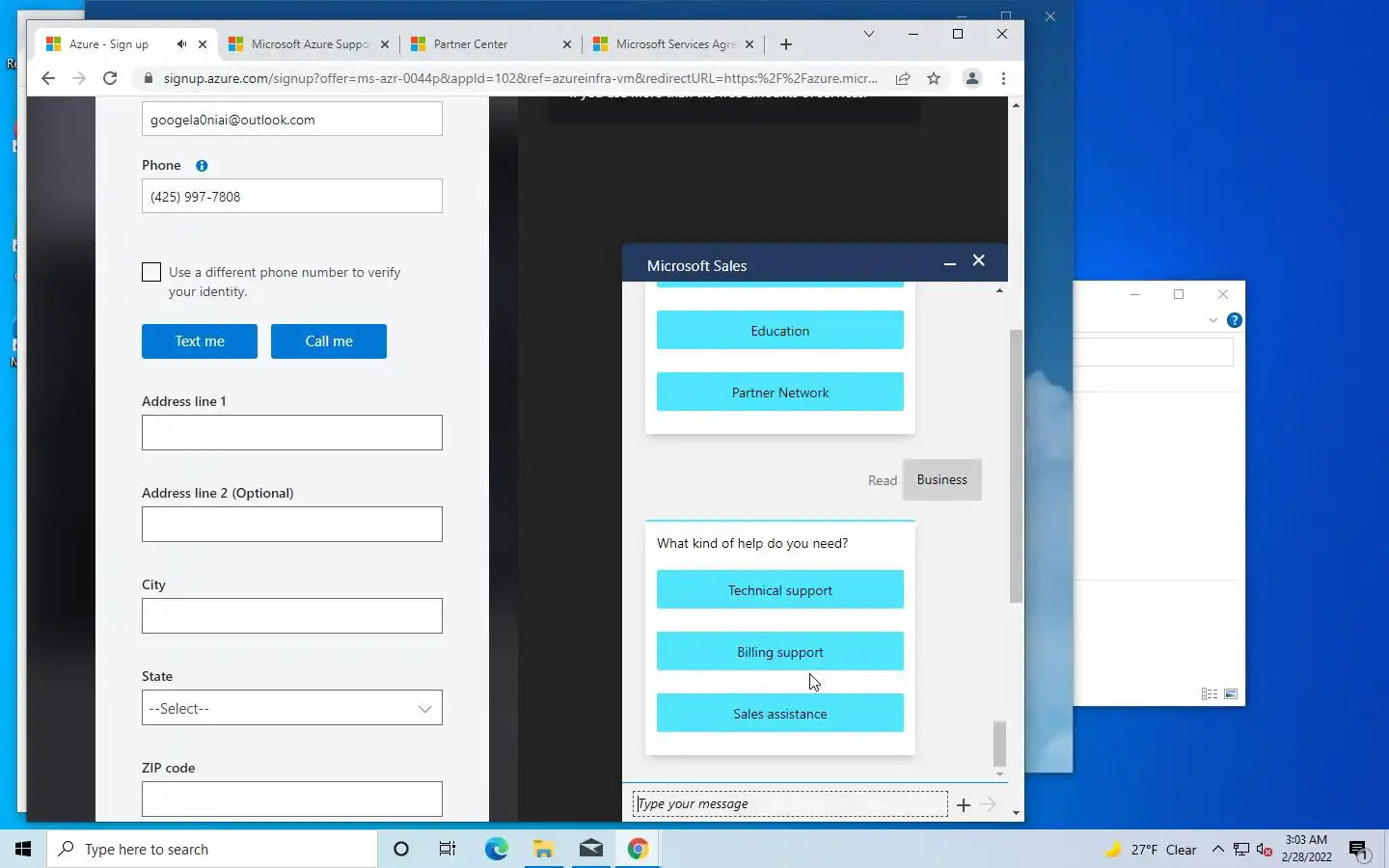This screenshot has width=1389, height=868.
Task: Click the City input field
Action: click(292, 615)
